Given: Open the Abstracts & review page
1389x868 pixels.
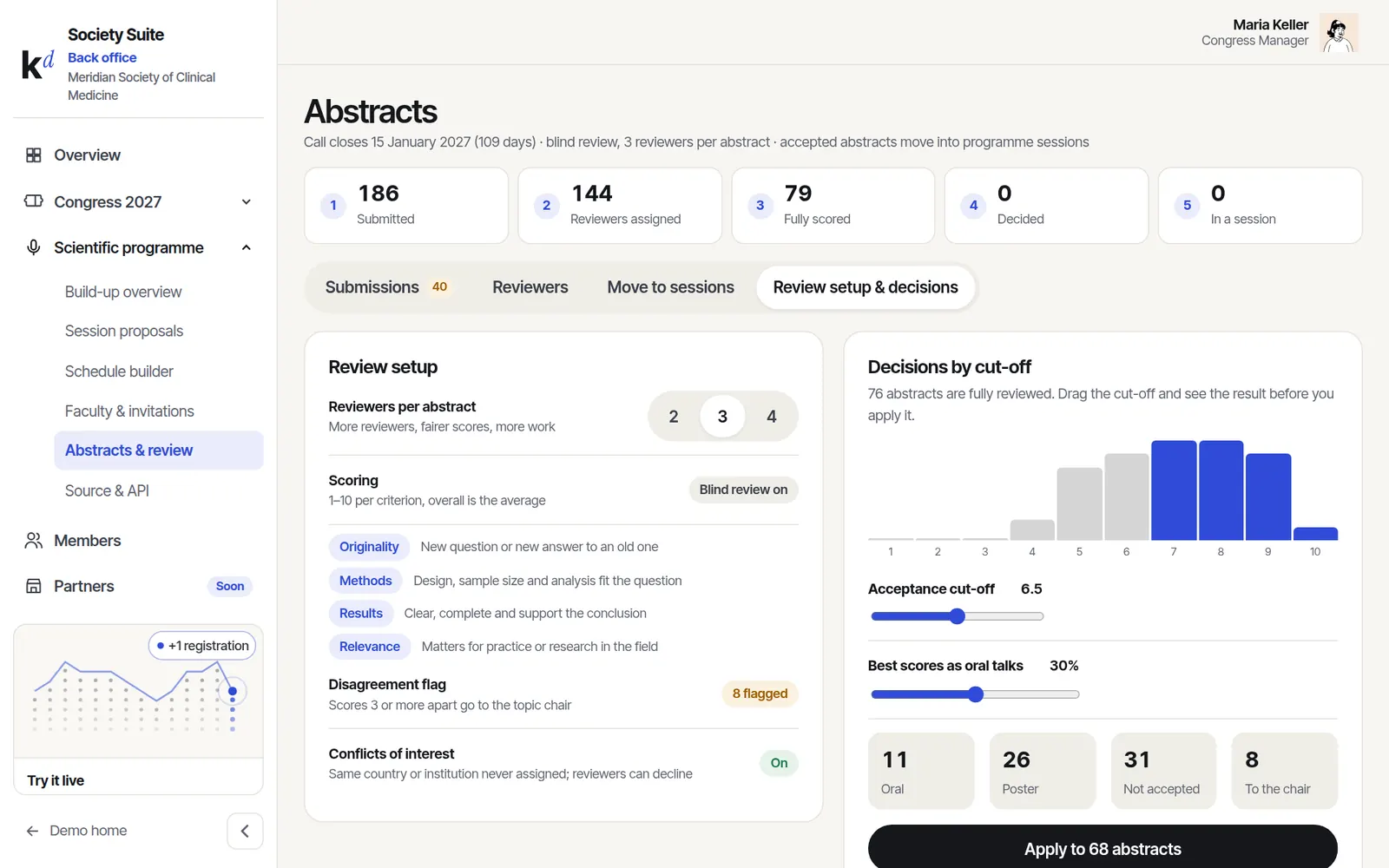Looking at the screenshot, I should (x=159, y=450).
